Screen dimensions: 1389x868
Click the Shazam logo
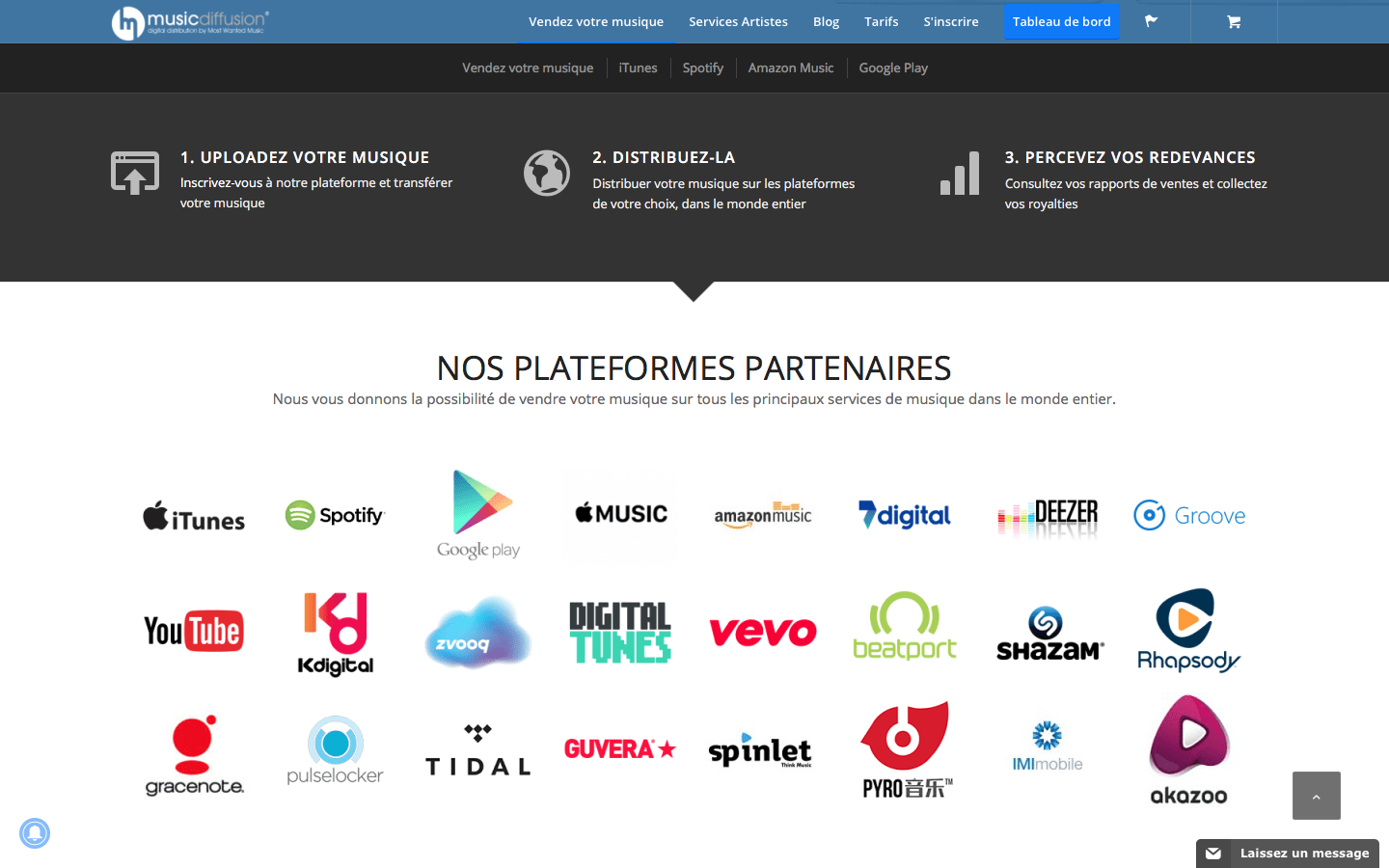1049,634
